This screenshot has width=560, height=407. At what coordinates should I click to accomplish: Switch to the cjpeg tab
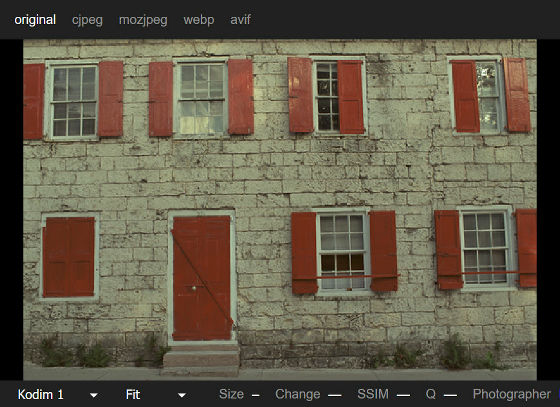[87, 20]
